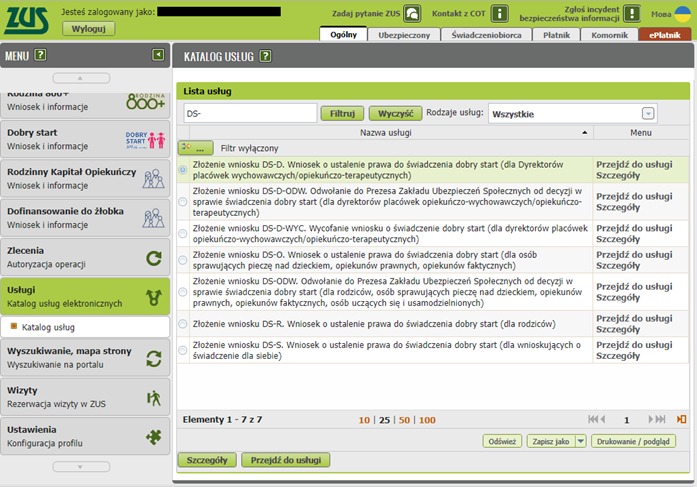The height and width of the screenshot is (487, 697).
Task: Click the Drukowanie / podgląd button
Action: pos(633,441)
